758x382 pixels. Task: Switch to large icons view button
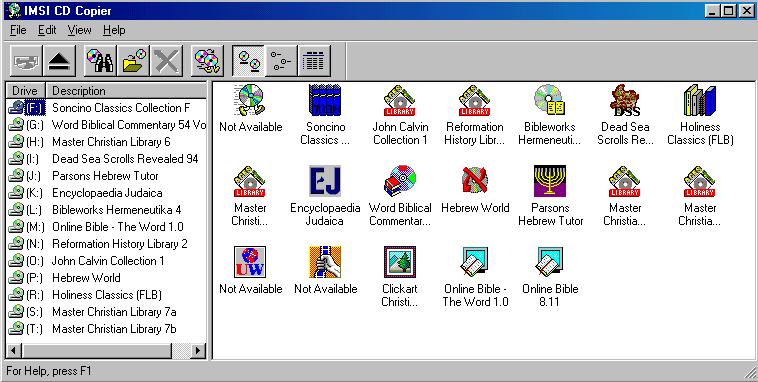pos(248,61)
